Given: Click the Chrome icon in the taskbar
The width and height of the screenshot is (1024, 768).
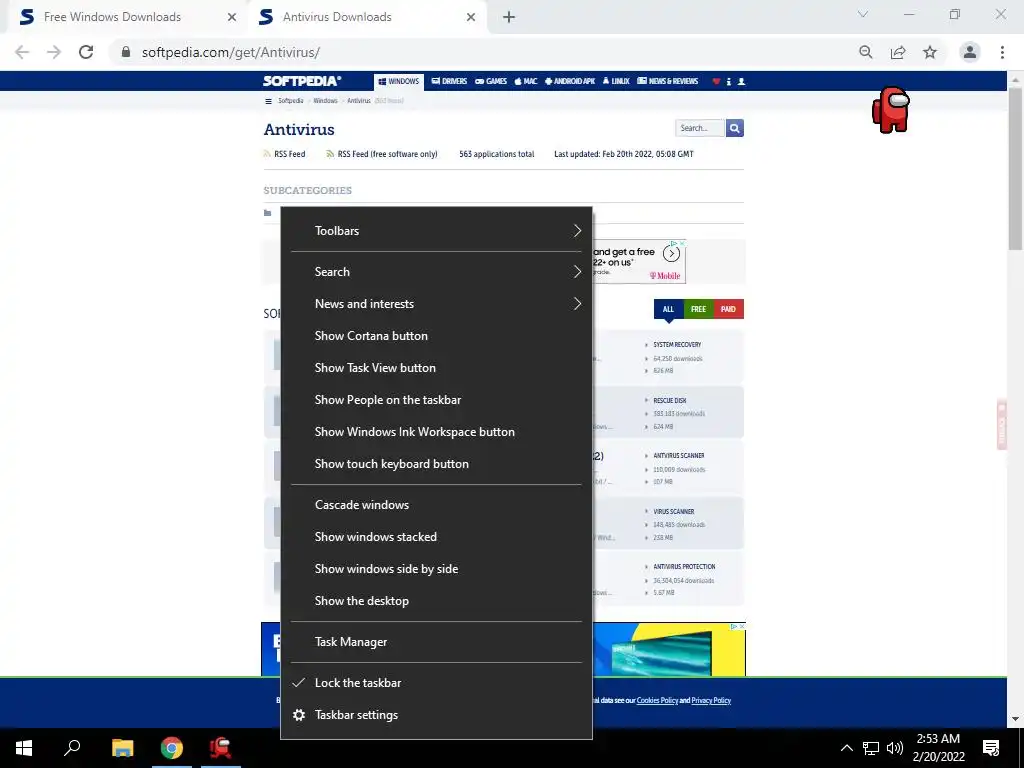Looking at the screenshot, I should tap(172, 748).
